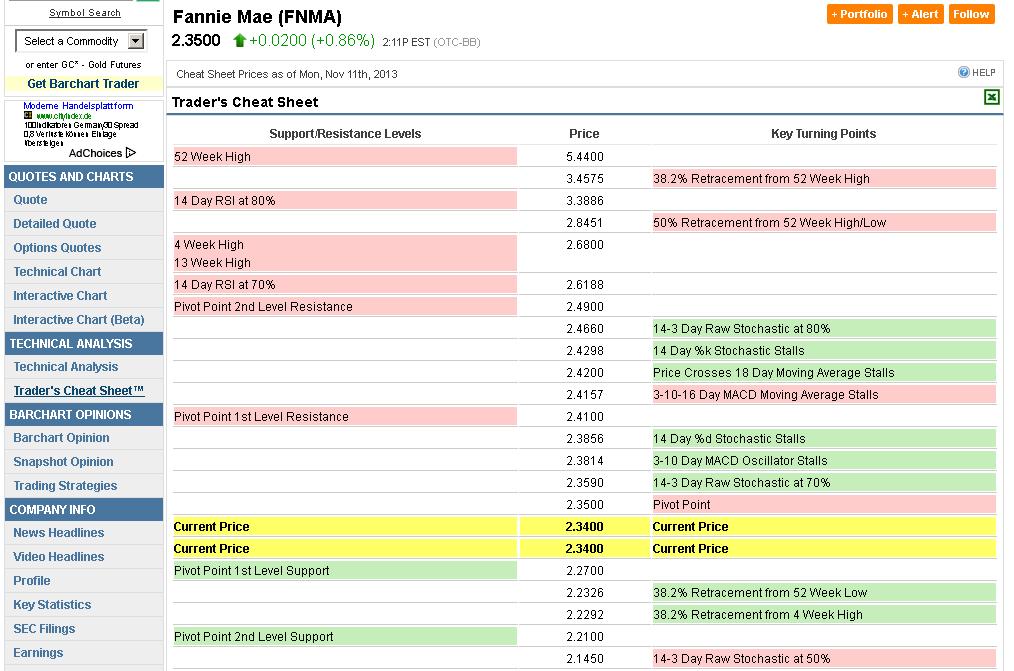Click Get Barchart Trader link

tap(83, 84)
